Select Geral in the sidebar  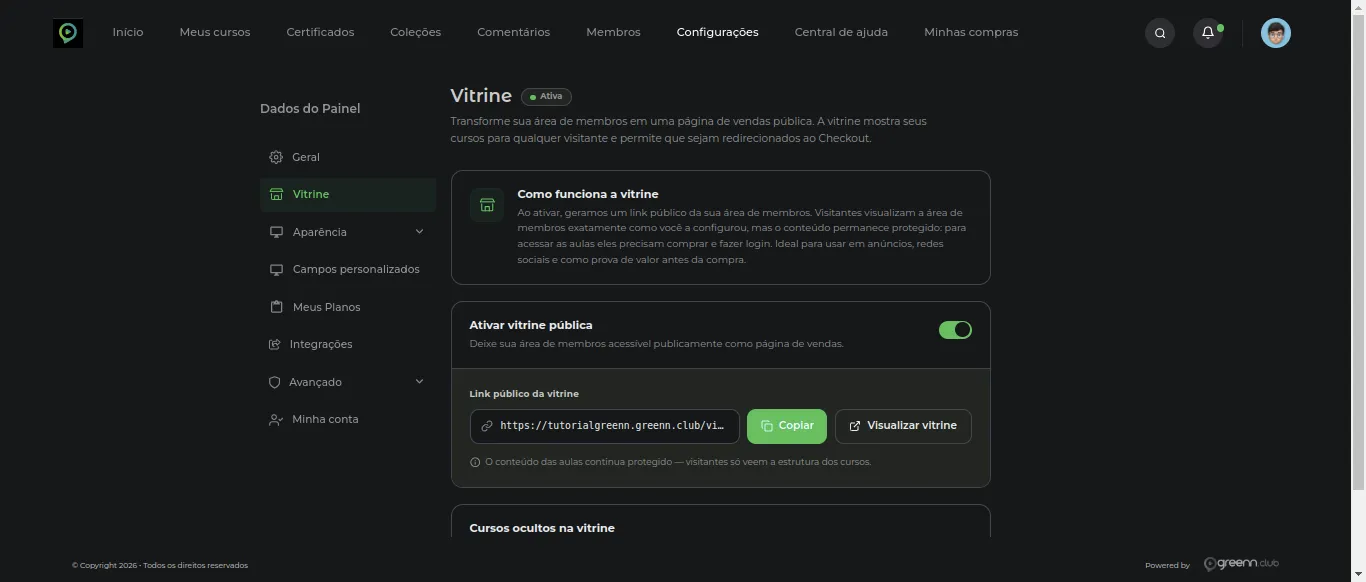[x=348, y=157]
